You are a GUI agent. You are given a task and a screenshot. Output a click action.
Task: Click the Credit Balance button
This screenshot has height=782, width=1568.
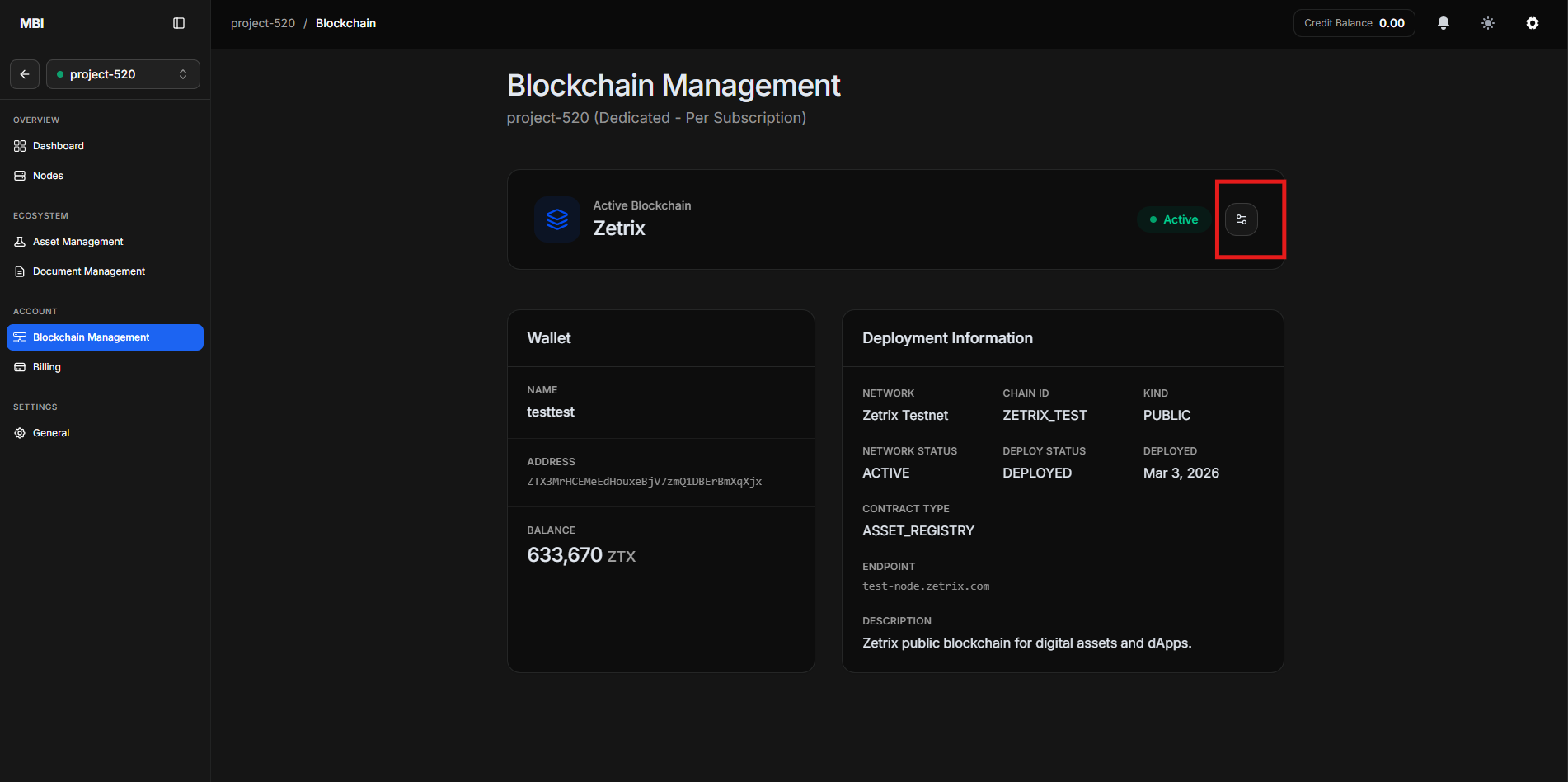(1353, 23)
